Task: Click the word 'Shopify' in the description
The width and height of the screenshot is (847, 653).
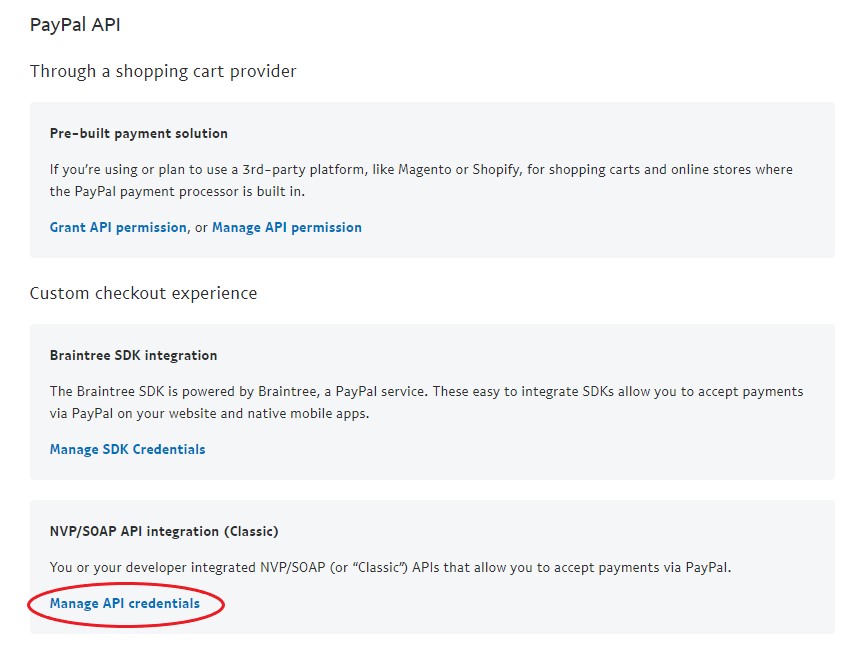Action: [x=496, y=170]
